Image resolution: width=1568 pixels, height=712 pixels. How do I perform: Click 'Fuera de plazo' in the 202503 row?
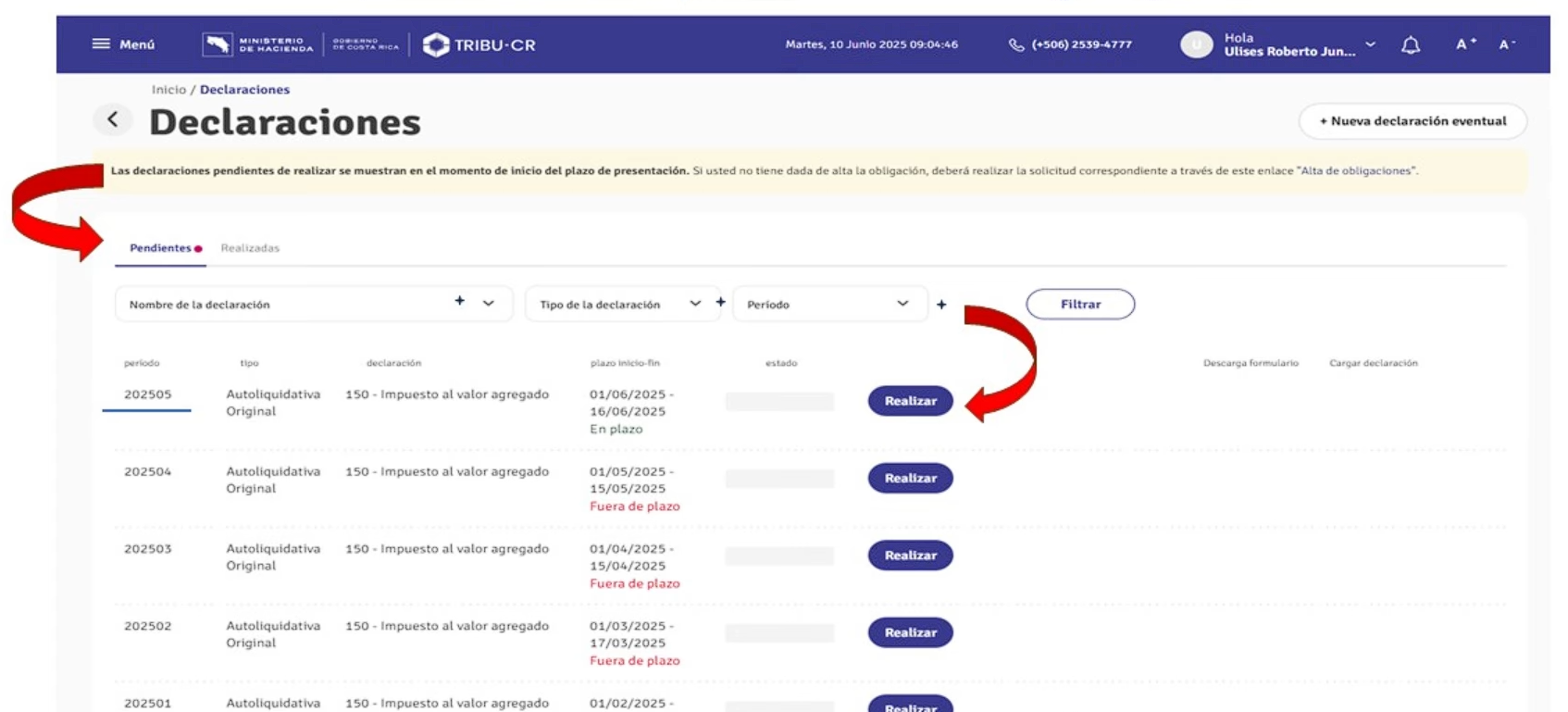click(635, 584)
